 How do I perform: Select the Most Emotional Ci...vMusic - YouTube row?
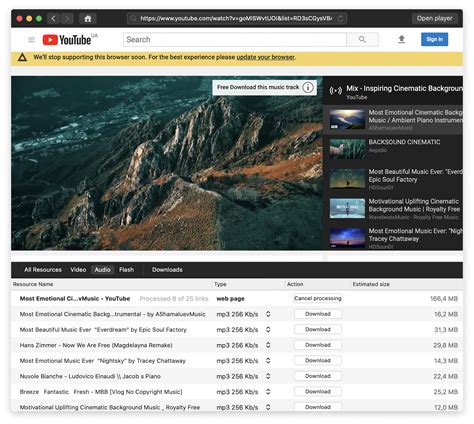tap(237, 299)
